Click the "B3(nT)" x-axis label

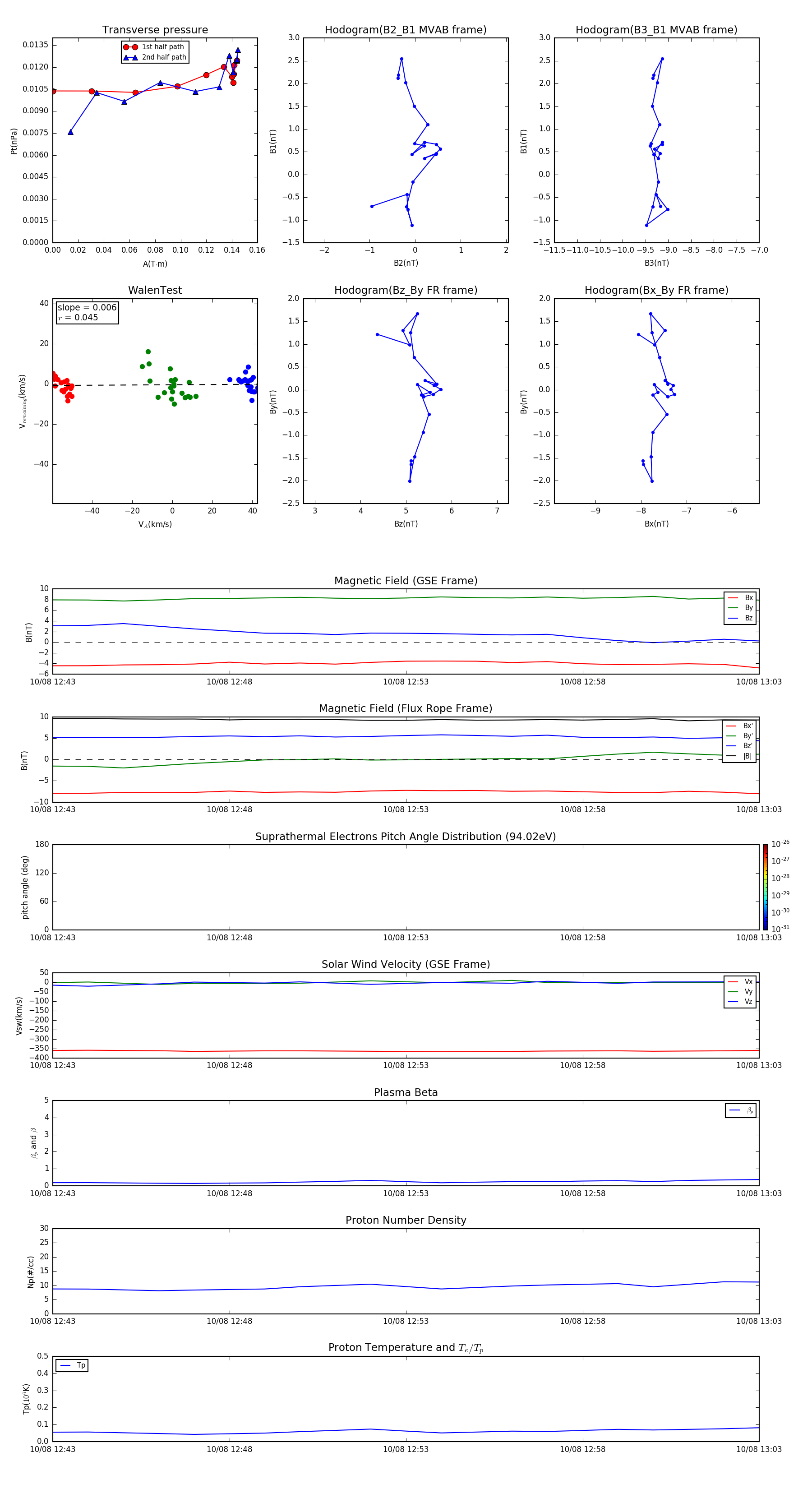click(x=656, y=264)
